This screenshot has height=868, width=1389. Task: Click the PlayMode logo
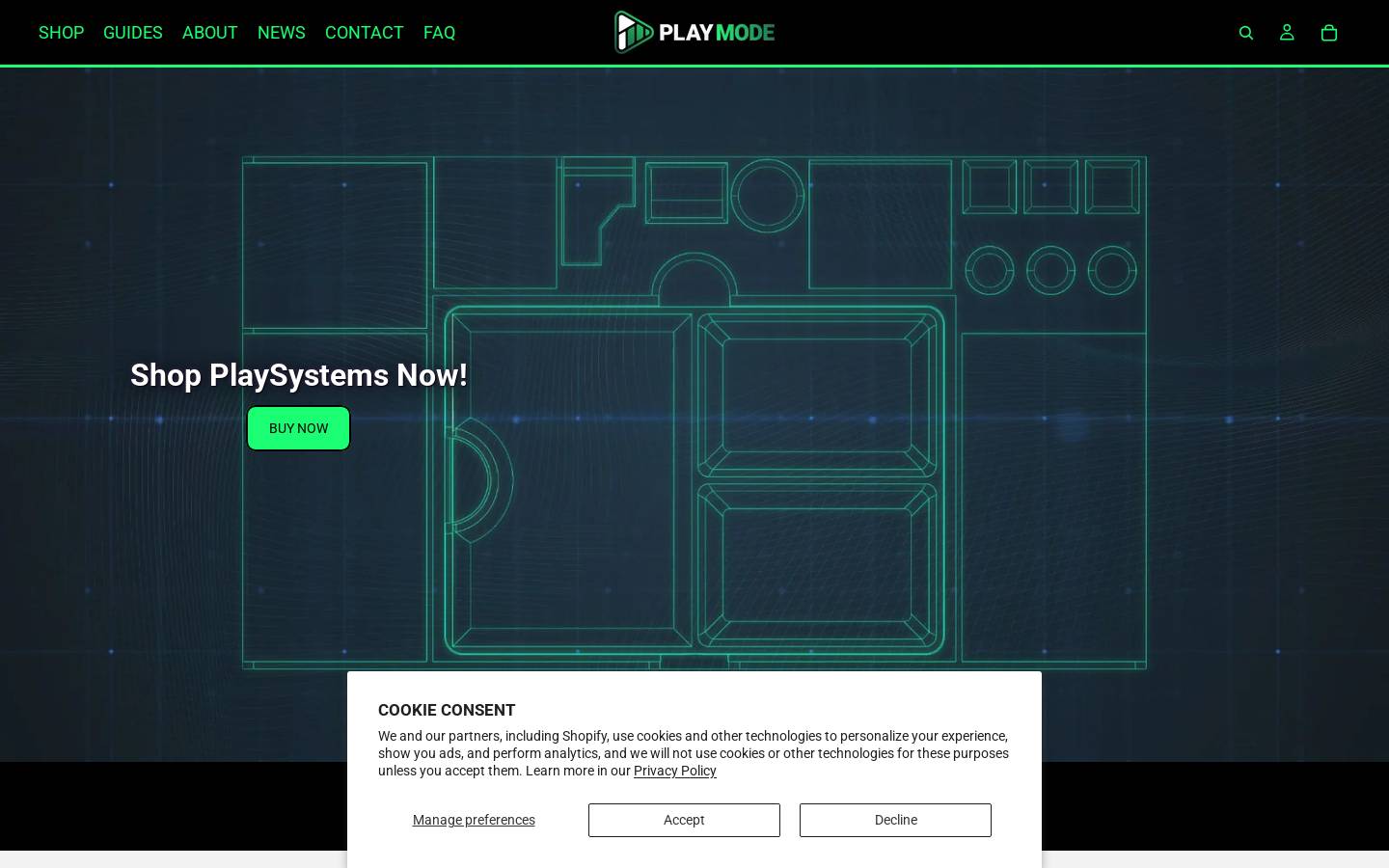[694, 32]
